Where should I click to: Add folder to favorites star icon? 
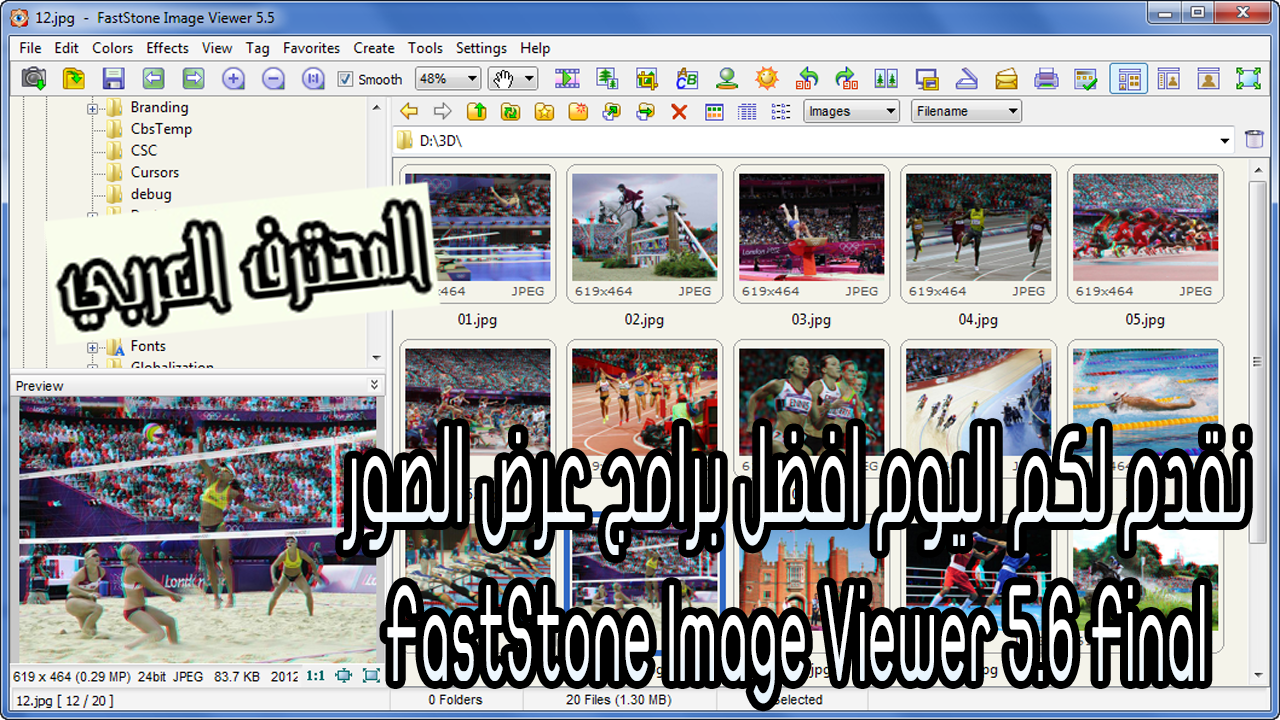(544, 111)
